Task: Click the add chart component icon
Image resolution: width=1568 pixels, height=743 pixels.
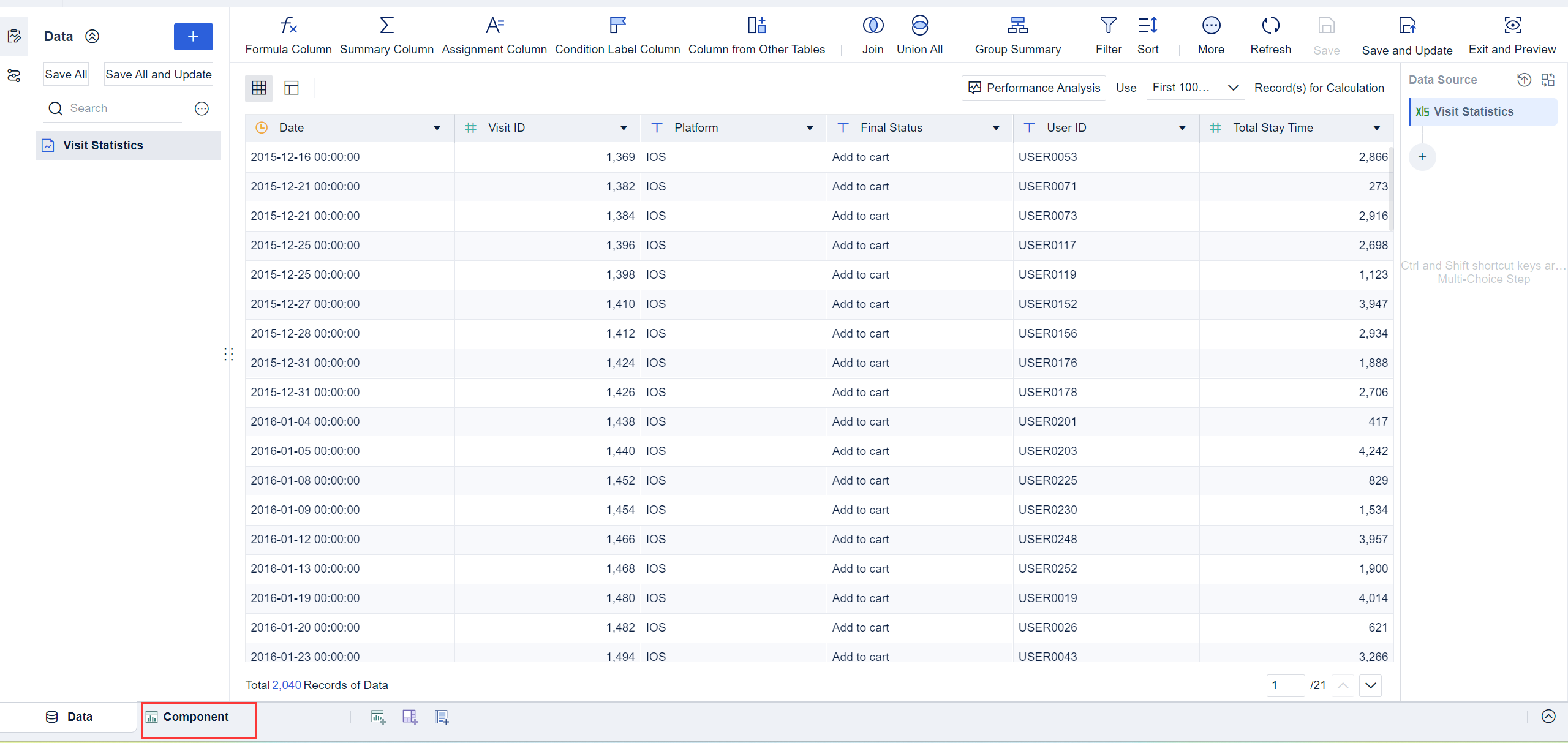Action: [x=379, y=717]
